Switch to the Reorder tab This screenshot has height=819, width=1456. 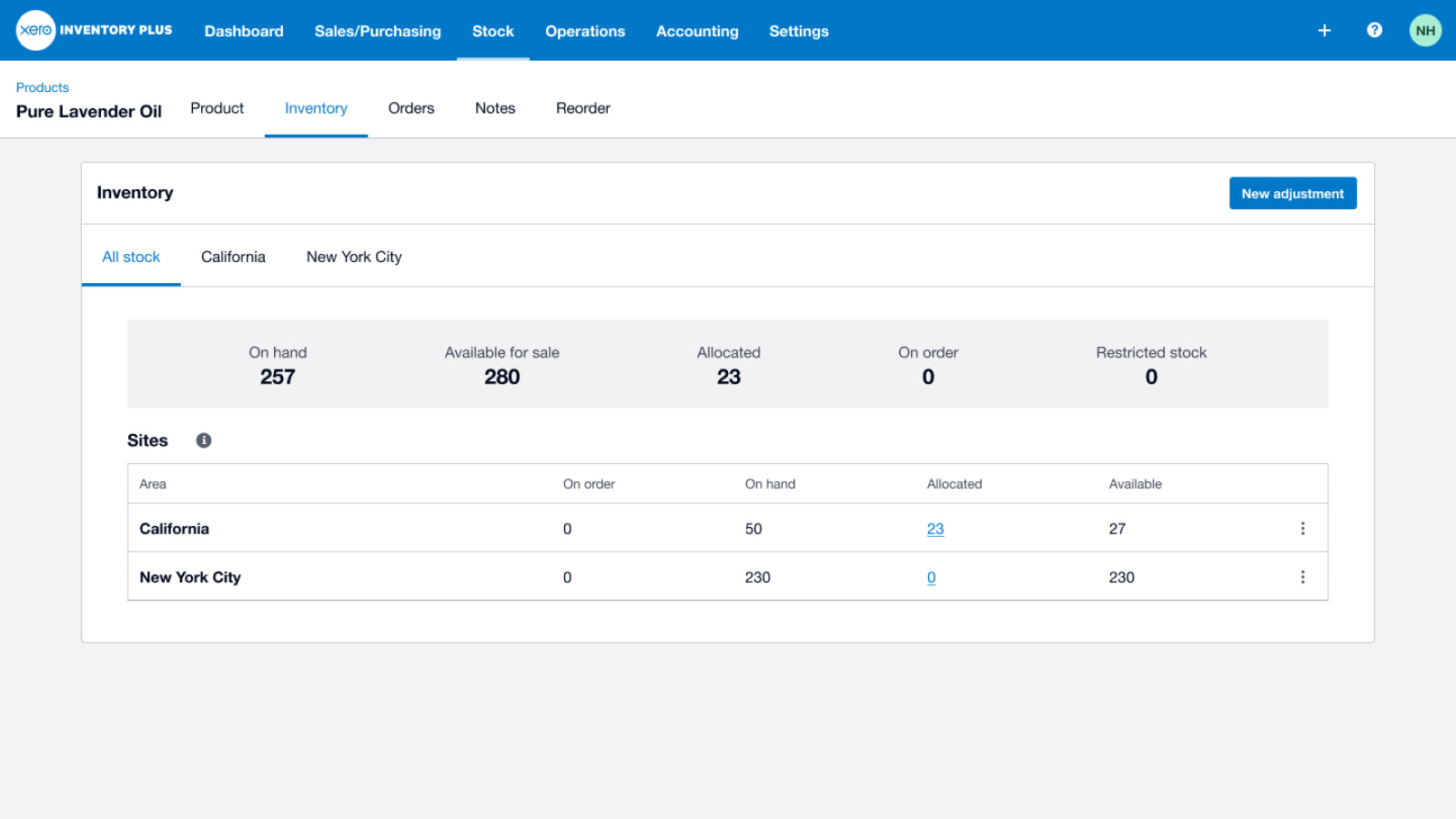coord(582,108)
